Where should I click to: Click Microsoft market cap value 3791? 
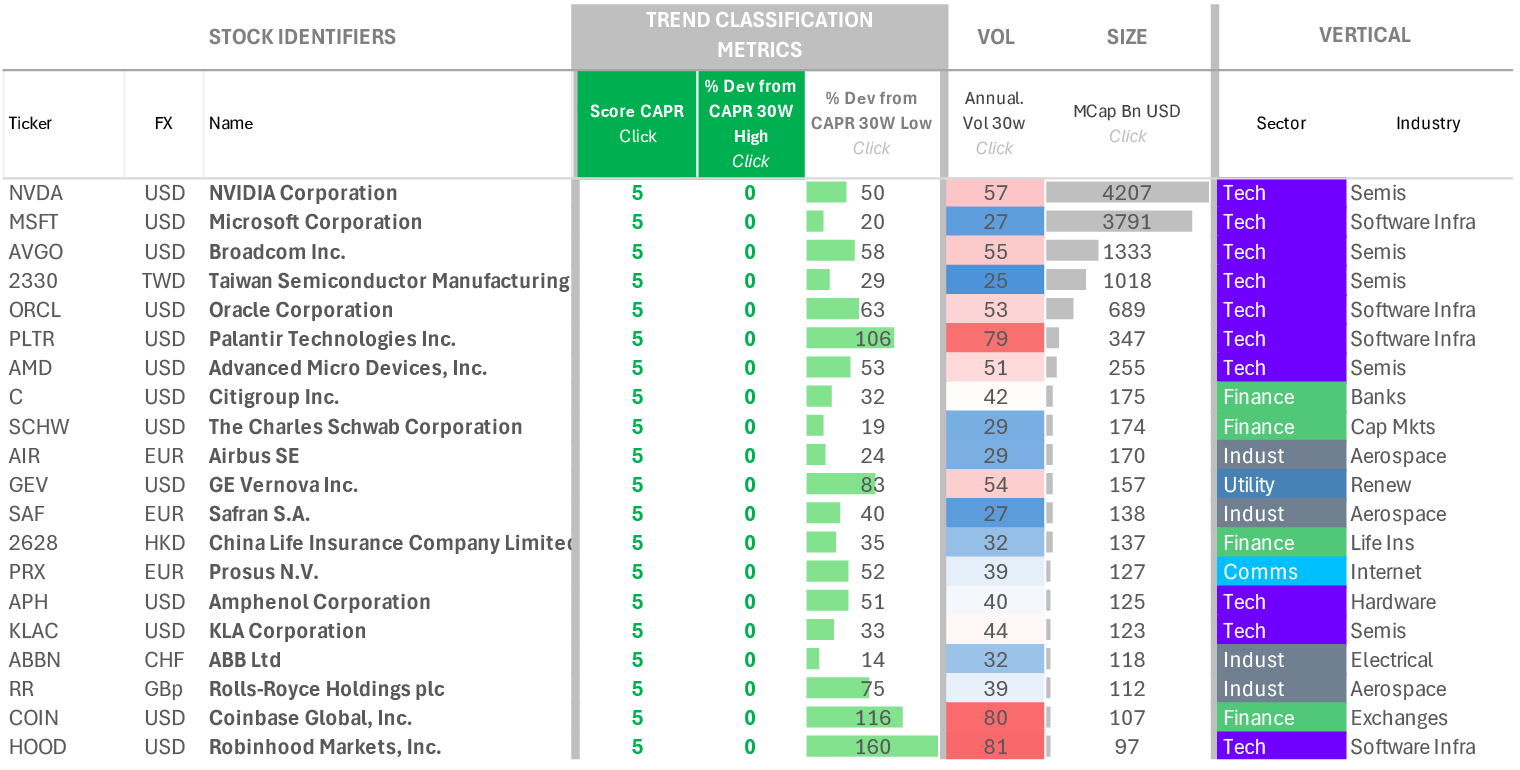(x=1127, y=222)
